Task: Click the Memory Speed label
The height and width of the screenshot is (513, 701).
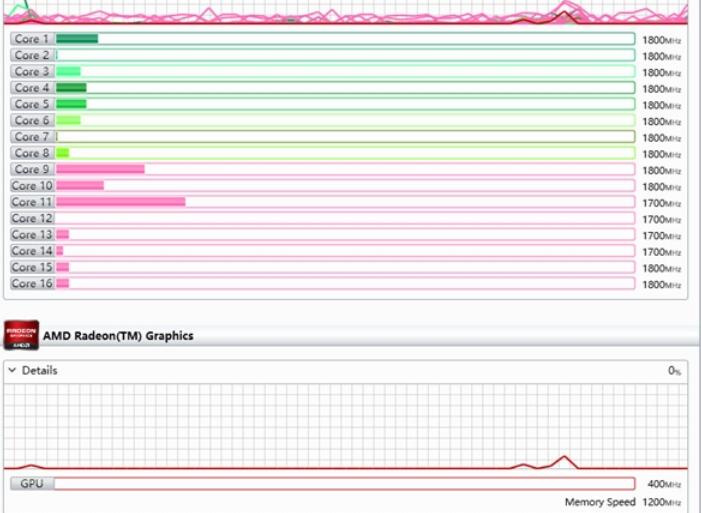Action: (600, 502)
